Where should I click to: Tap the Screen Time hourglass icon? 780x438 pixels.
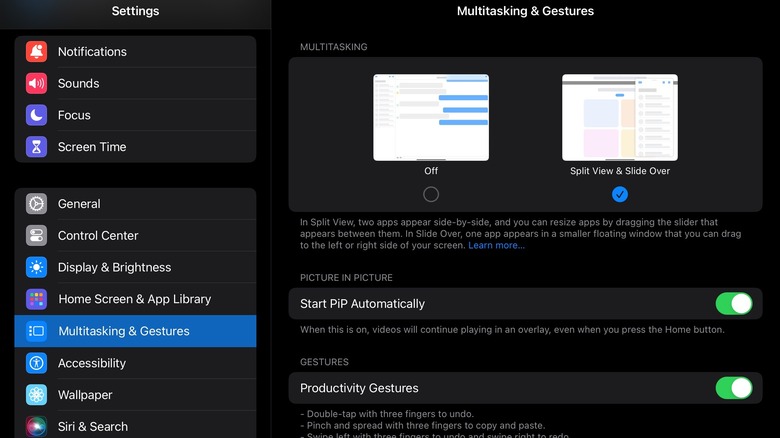tap(37, 147)
